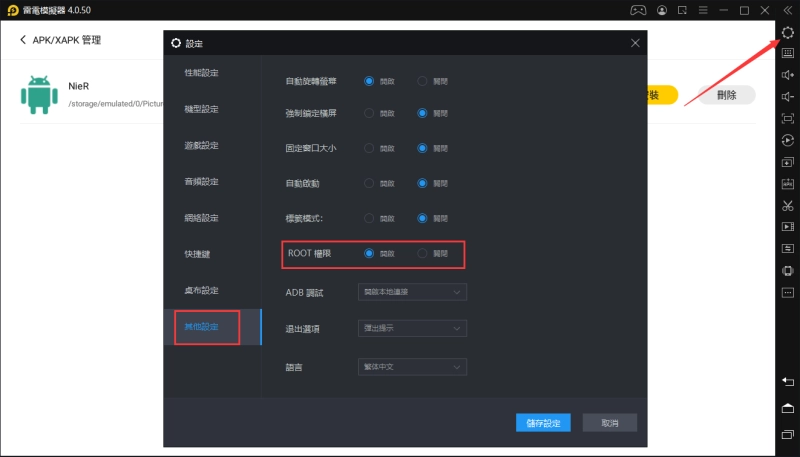Click the yellow 安裝 button for NieR
The image size is (800, 457).
point(662,95)
